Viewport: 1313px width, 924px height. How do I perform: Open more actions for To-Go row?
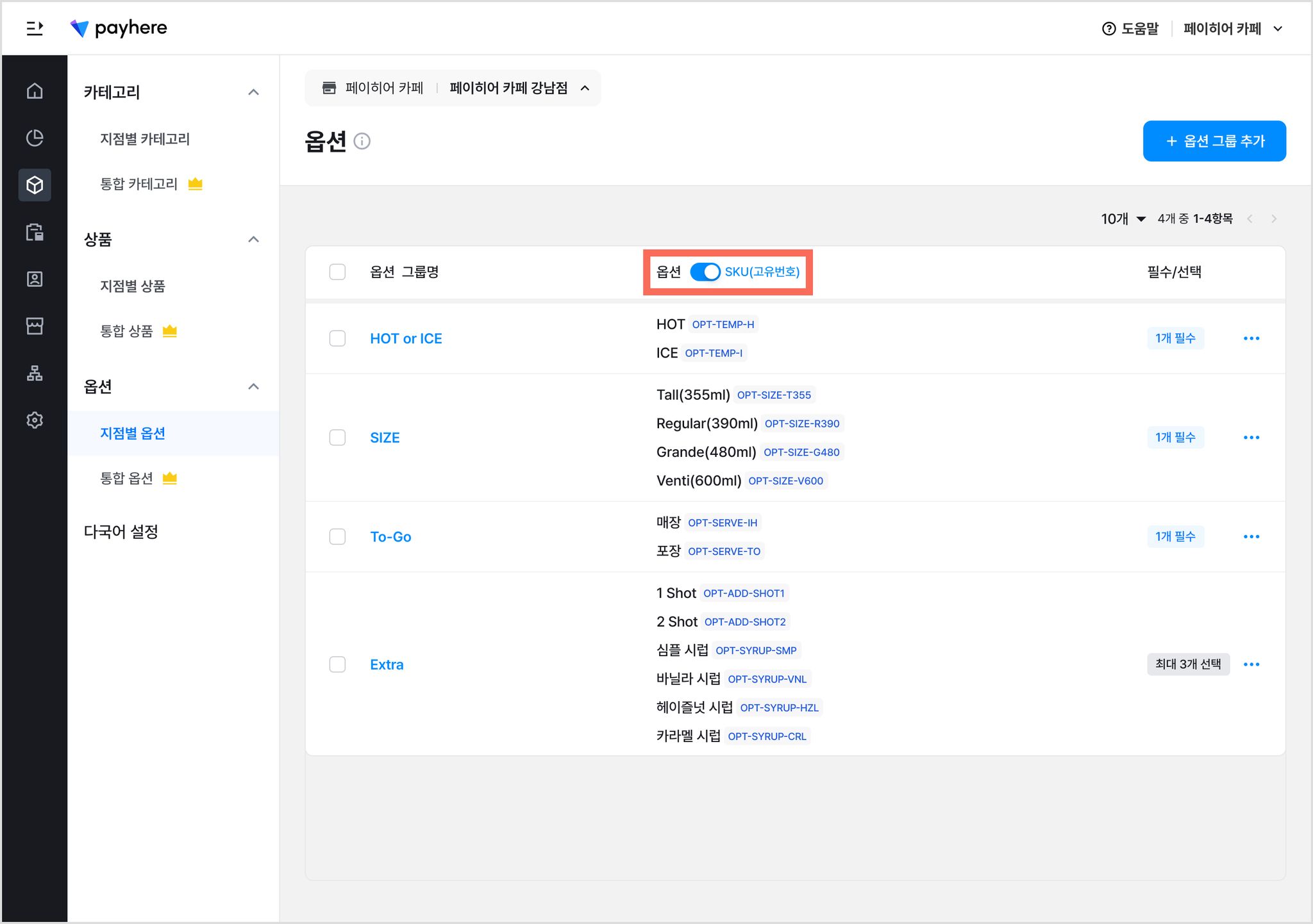1251,536
